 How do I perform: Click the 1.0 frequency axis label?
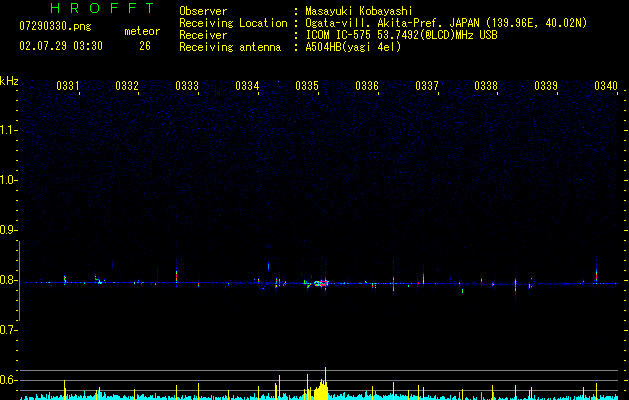pos(8,180)
